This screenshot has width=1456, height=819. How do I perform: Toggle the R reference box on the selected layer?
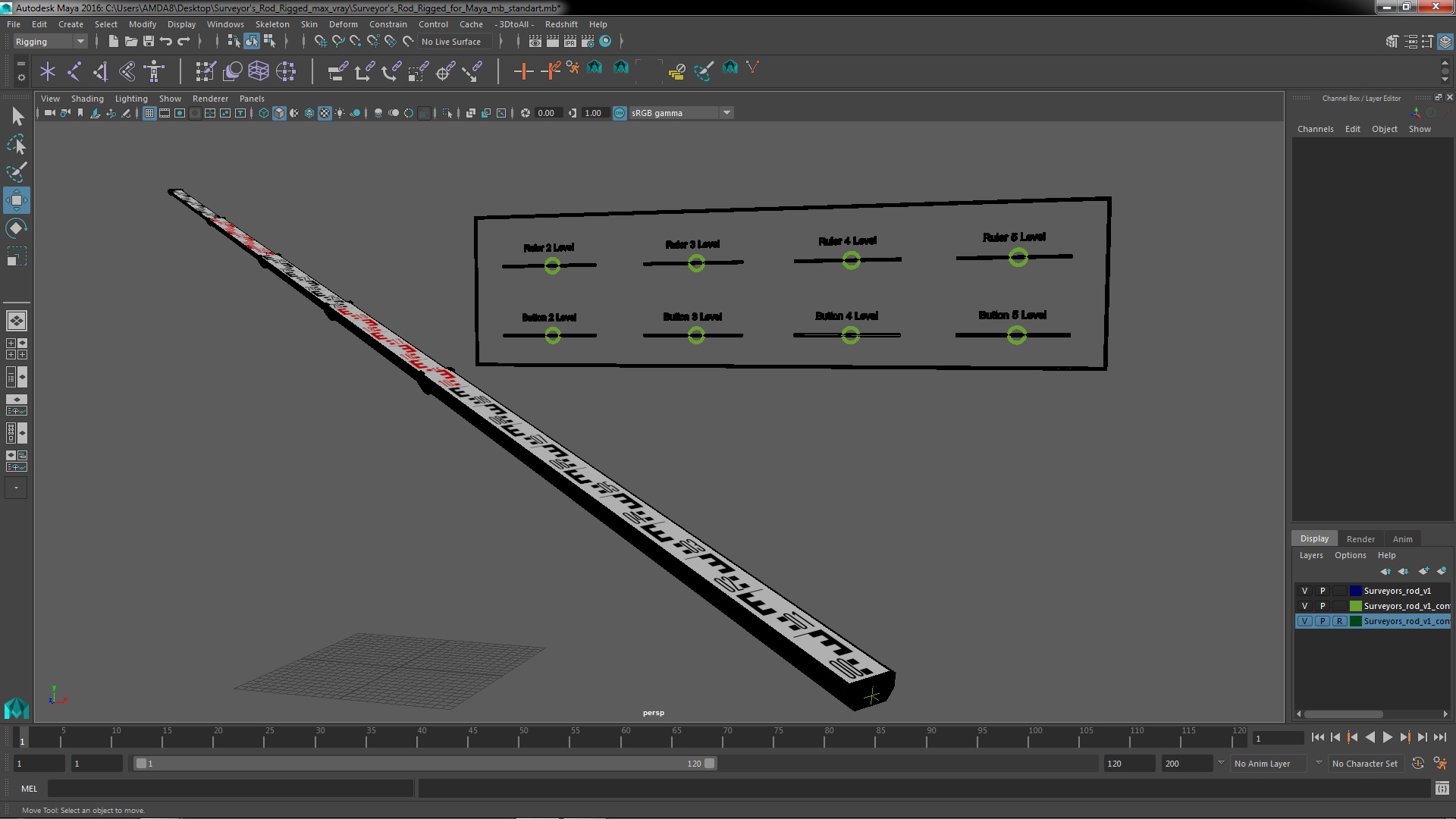click(1339, 621)
